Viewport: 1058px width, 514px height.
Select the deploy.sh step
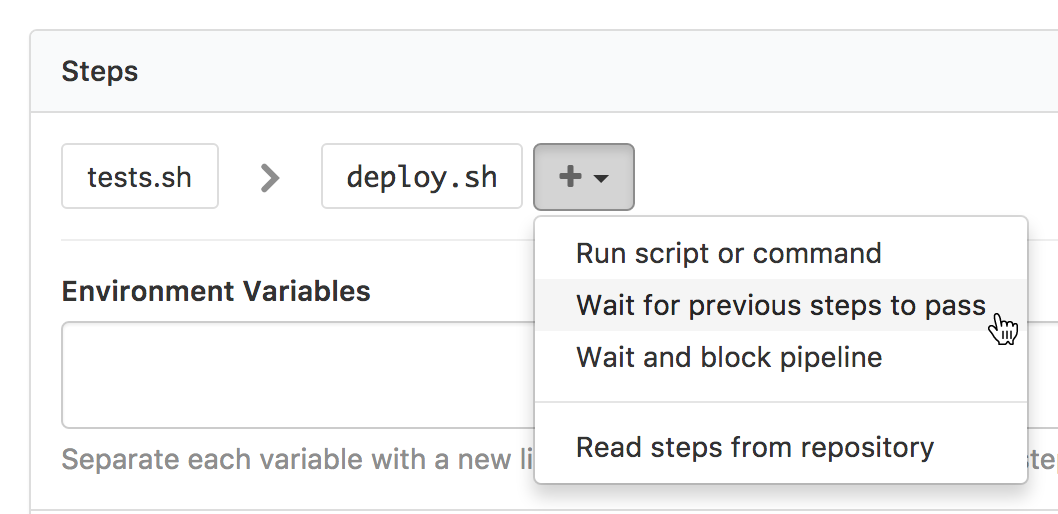tap(422, 176)
